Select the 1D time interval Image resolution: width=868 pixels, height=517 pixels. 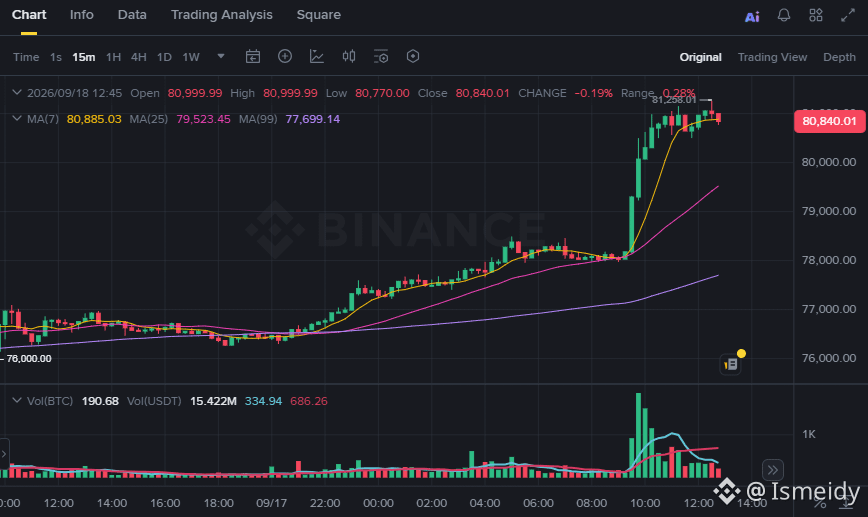pos(164,57)
